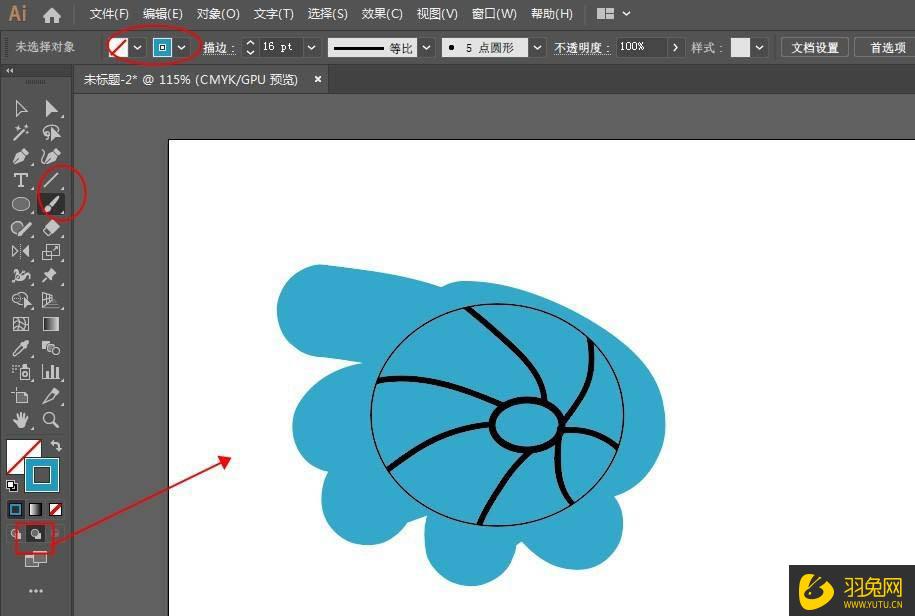Select the Shape Builder tool

pyautogui.click(x=21, y=300)
